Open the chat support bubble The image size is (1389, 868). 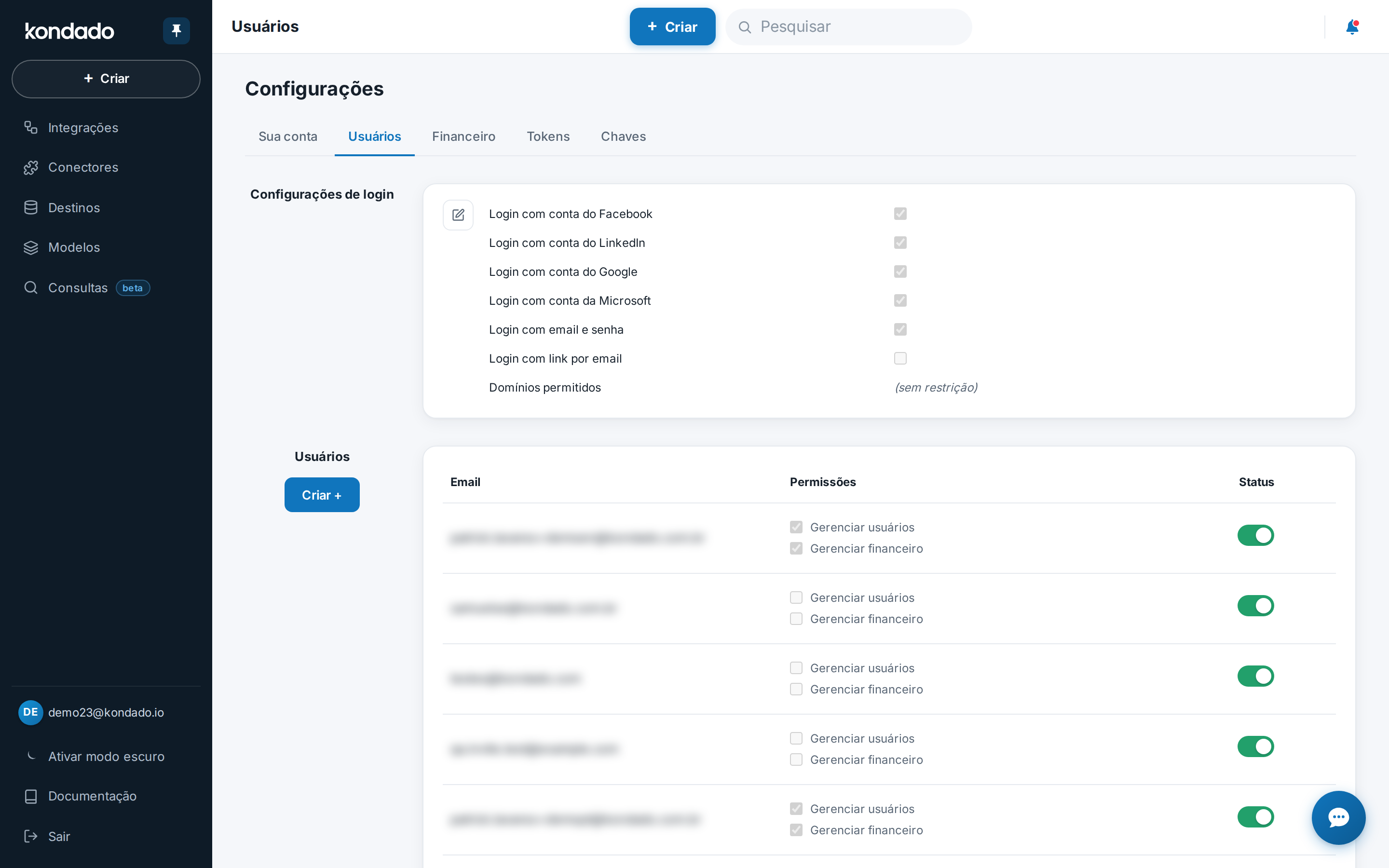coord(1338,817)
